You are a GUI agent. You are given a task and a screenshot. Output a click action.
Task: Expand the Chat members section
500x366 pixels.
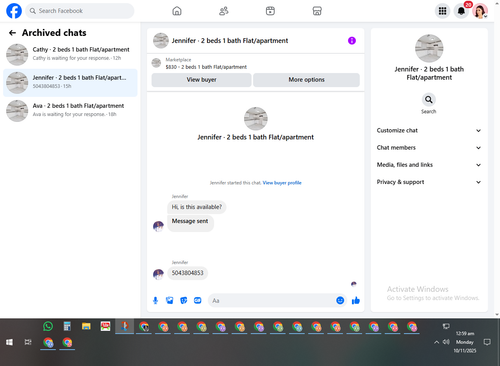point(429,148)
